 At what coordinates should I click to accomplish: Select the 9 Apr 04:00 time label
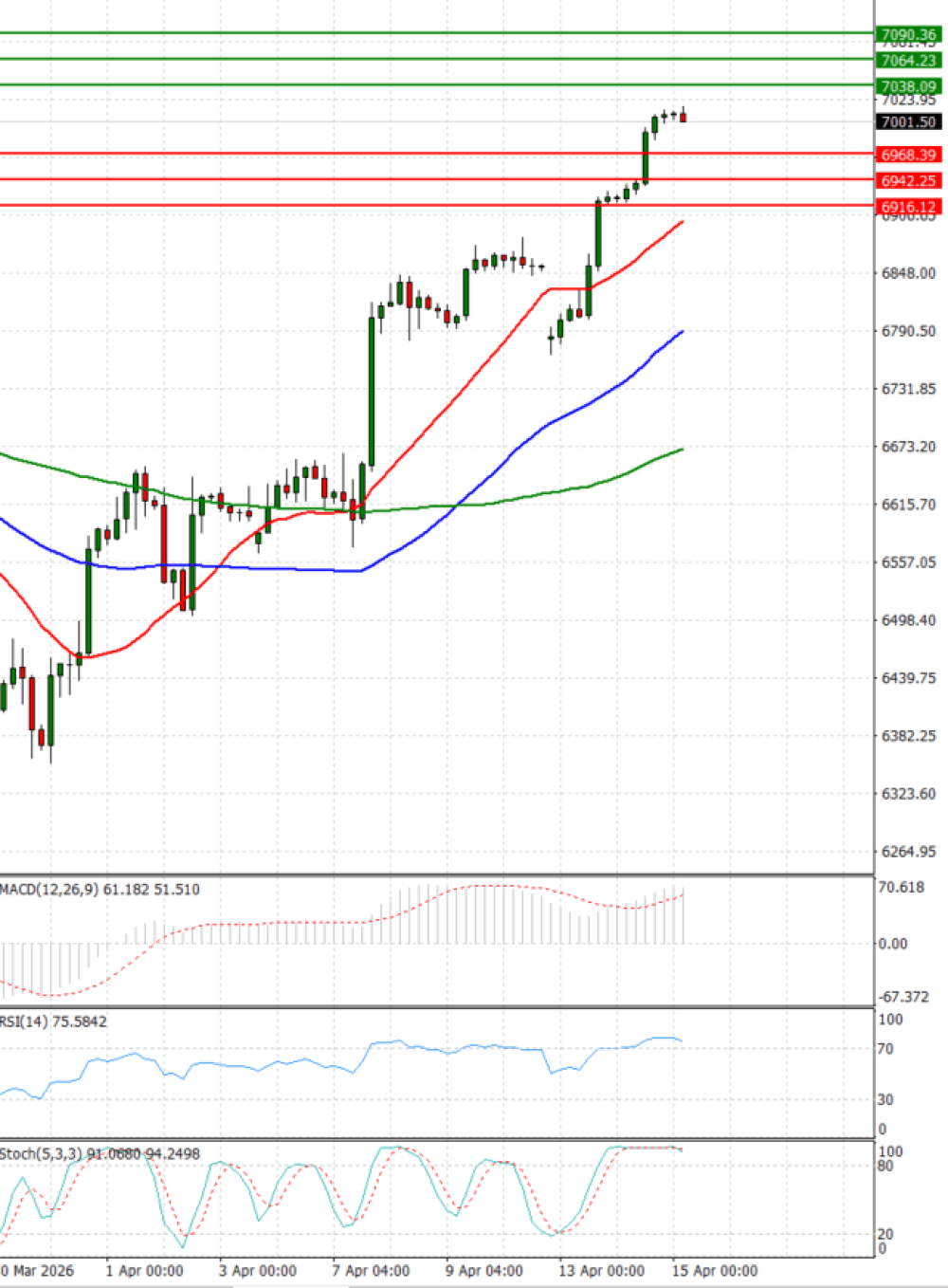[483, 1271]
